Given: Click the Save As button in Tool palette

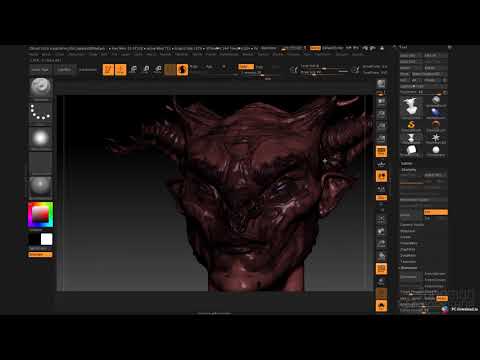Looking at the screenshot, I should (x=435, y=55).
